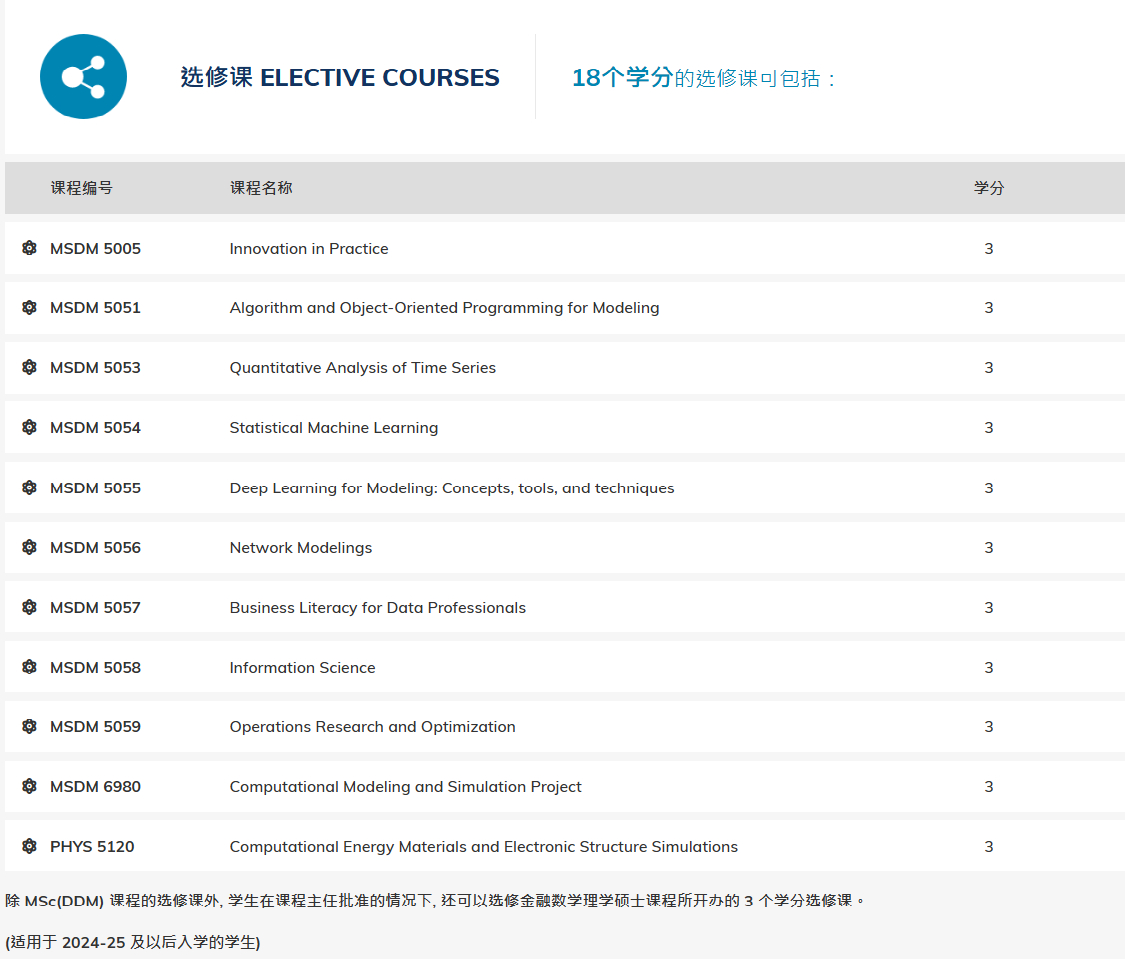The image size is (1125, 959).
Task: Open the MSDM 5055 course code
Action: coord(95,488)
